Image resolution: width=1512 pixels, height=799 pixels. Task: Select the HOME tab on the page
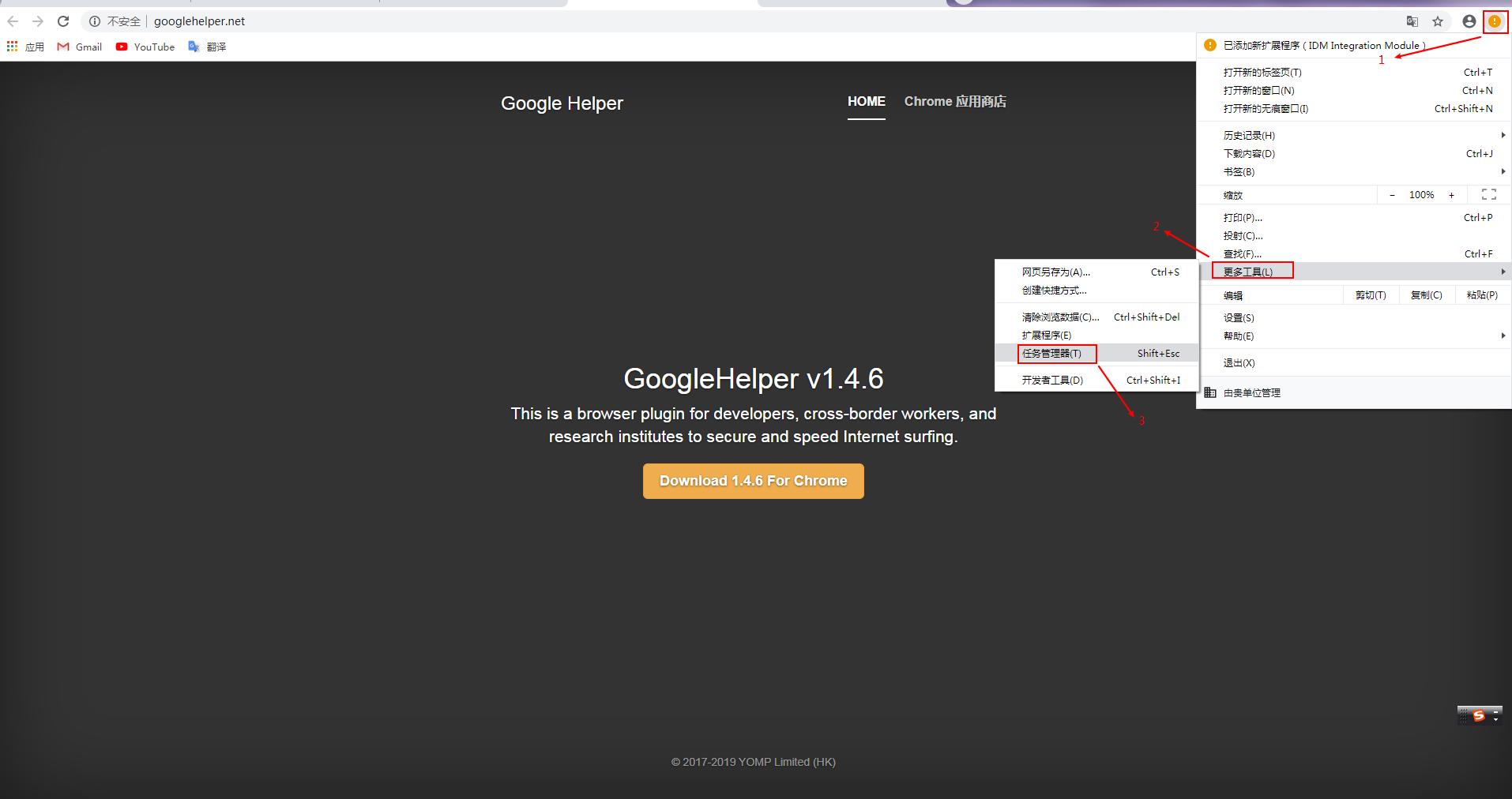click(x=866, y=101)
